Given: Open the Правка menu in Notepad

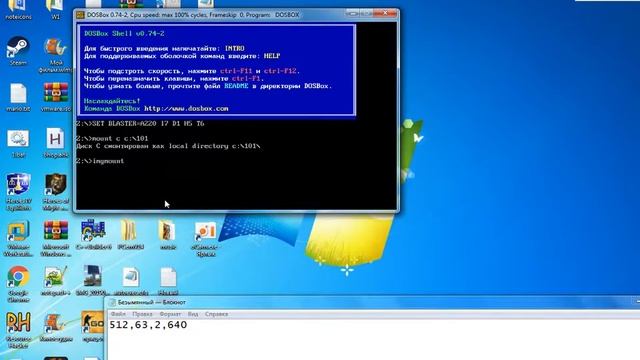Looking at the screenshot, I should point(142,314).
